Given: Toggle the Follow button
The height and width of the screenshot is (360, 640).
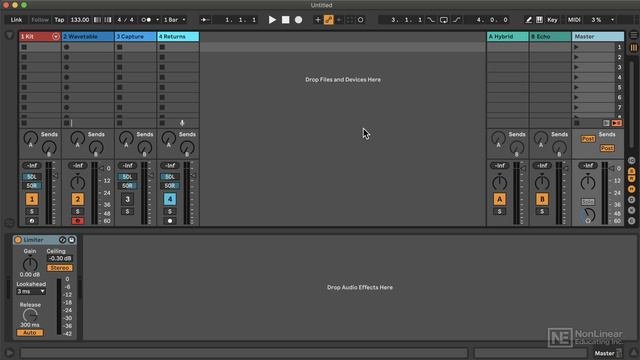Looking at the screenshot, I should click(40, 20).
